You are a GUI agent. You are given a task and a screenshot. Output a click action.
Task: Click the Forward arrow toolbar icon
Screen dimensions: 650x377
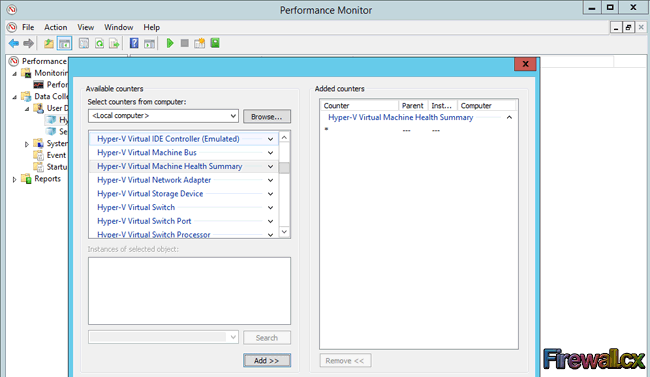(28, 43)
